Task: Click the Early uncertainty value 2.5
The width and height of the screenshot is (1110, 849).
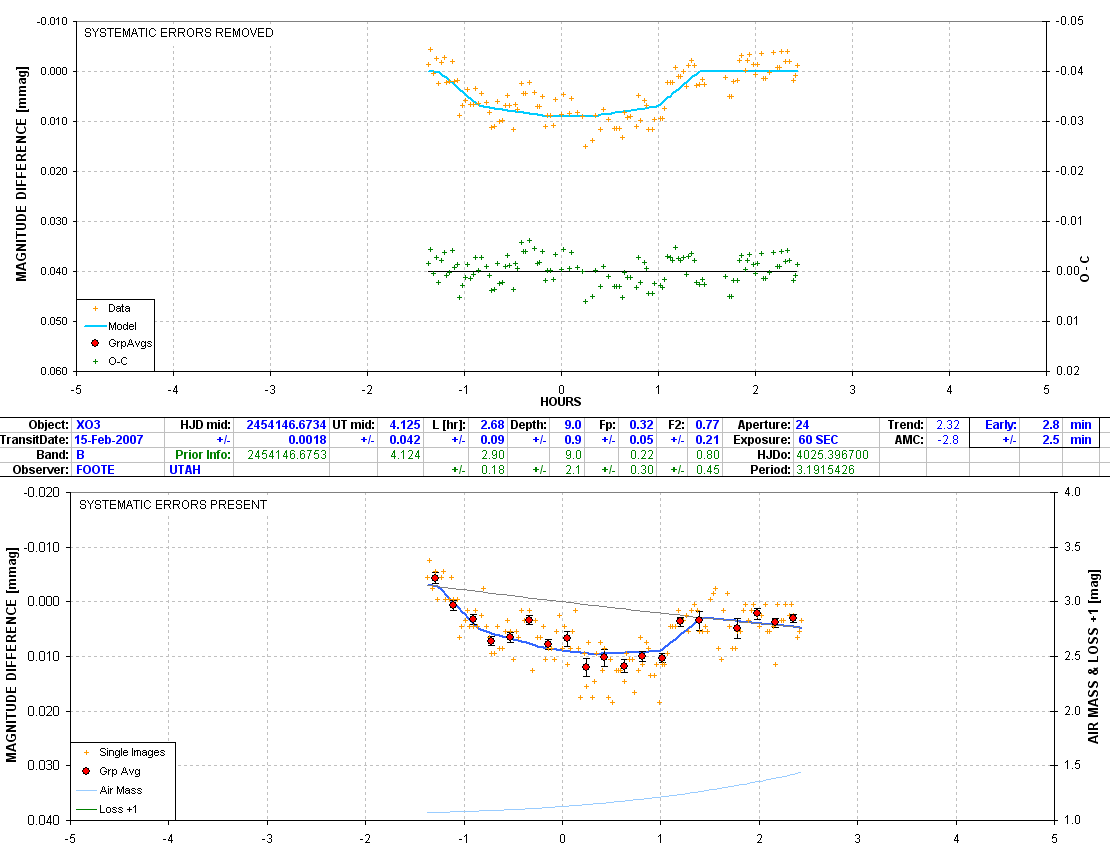Action: tap(1051, 440)
